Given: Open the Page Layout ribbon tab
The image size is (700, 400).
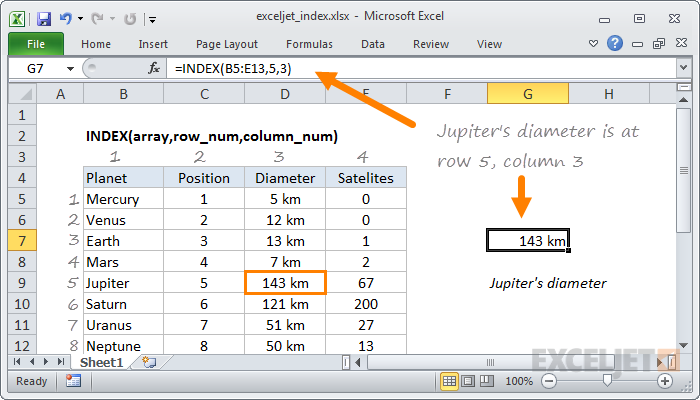Looking at the screenshot, I should [226, 44].
